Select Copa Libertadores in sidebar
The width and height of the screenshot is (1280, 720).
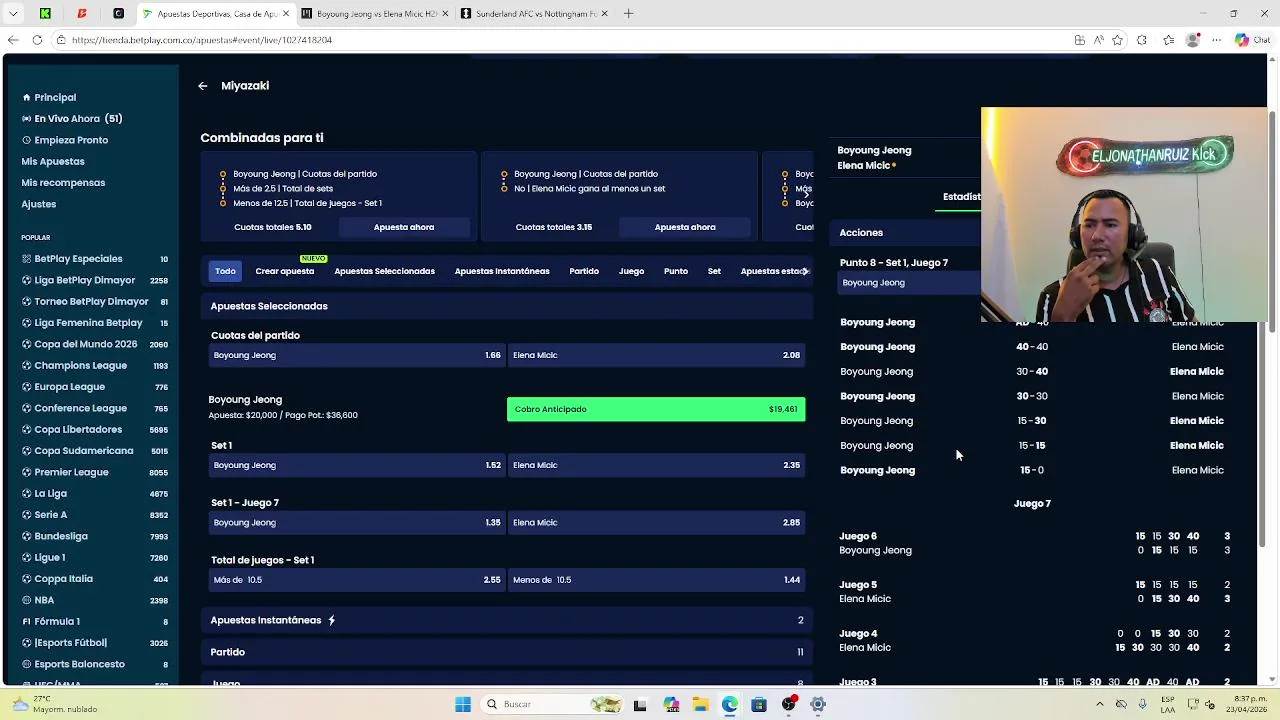pos(95,430)
